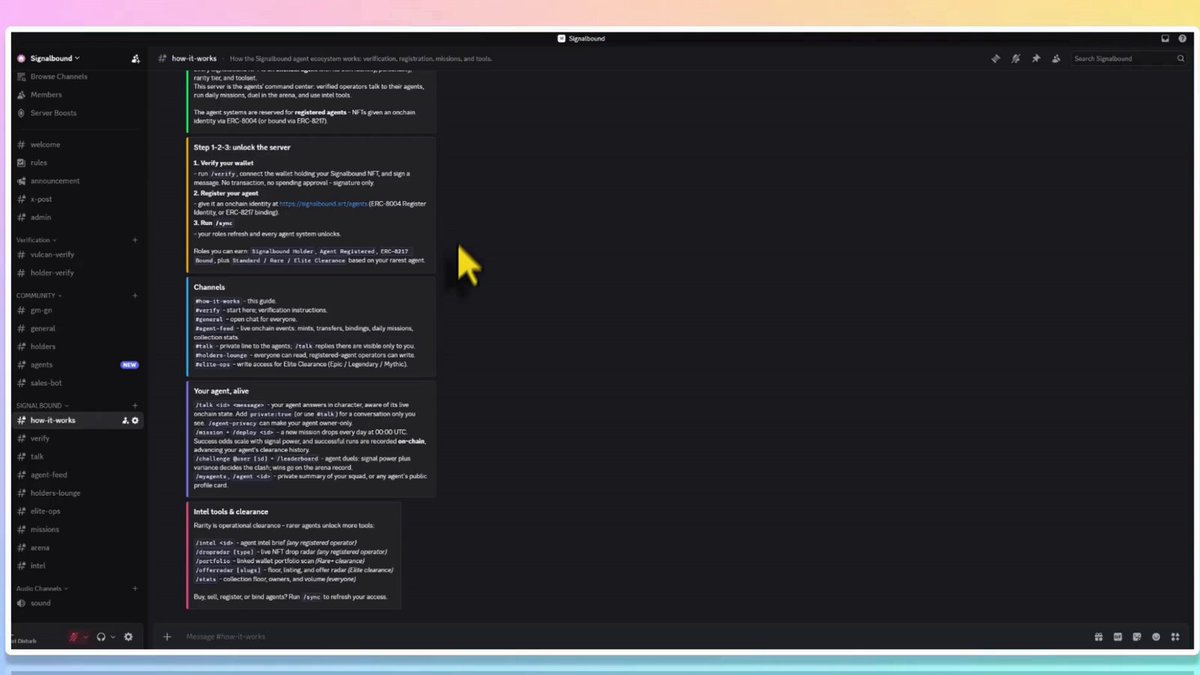Screen dimensions: 1200x675
Task: Show pinned messages with the pin icon
Action: pos(1036,59)
